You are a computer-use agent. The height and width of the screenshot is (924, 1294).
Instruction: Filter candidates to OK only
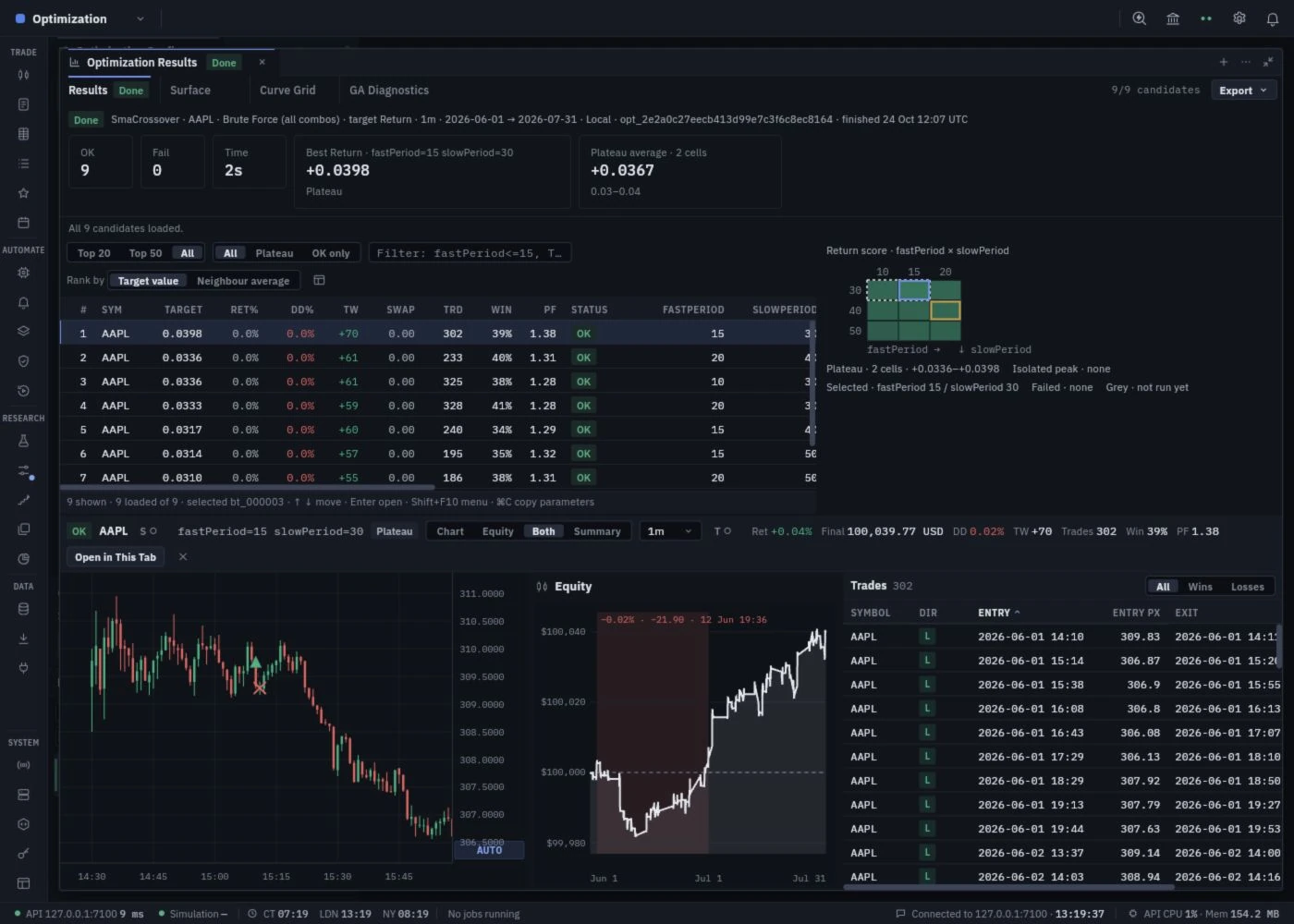pyautogui.click(x=331, y=253)
